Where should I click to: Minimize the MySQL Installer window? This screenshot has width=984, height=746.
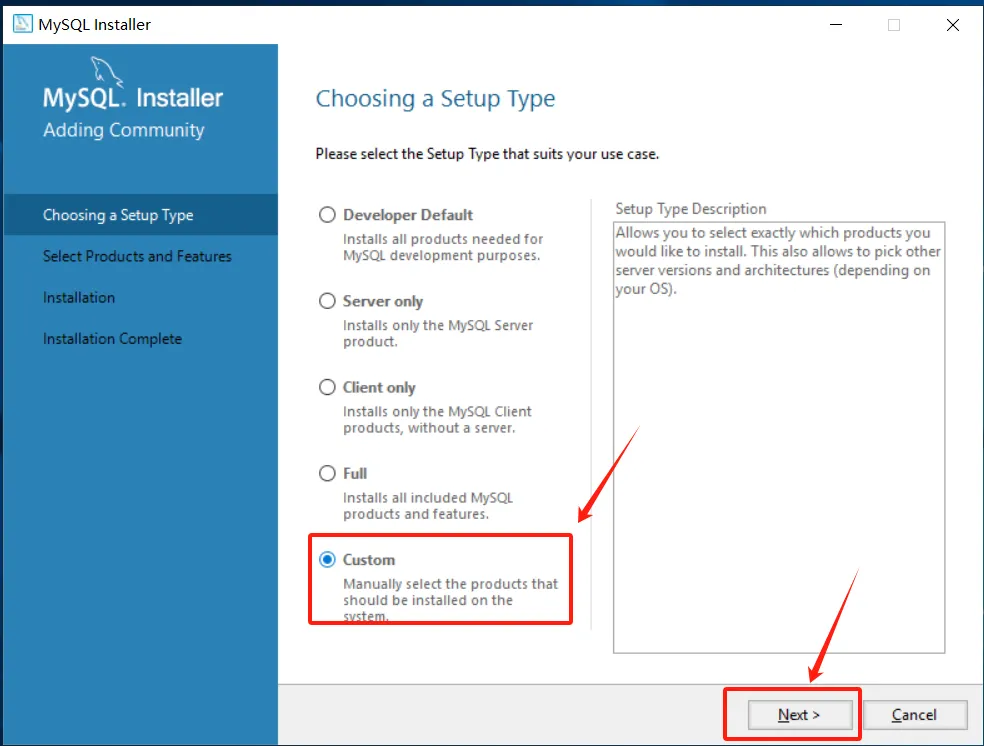coord(836,24)
